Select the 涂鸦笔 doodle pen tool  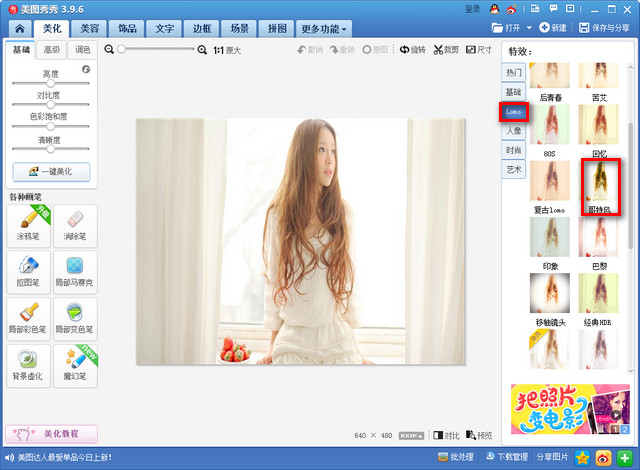pos(27,225)
